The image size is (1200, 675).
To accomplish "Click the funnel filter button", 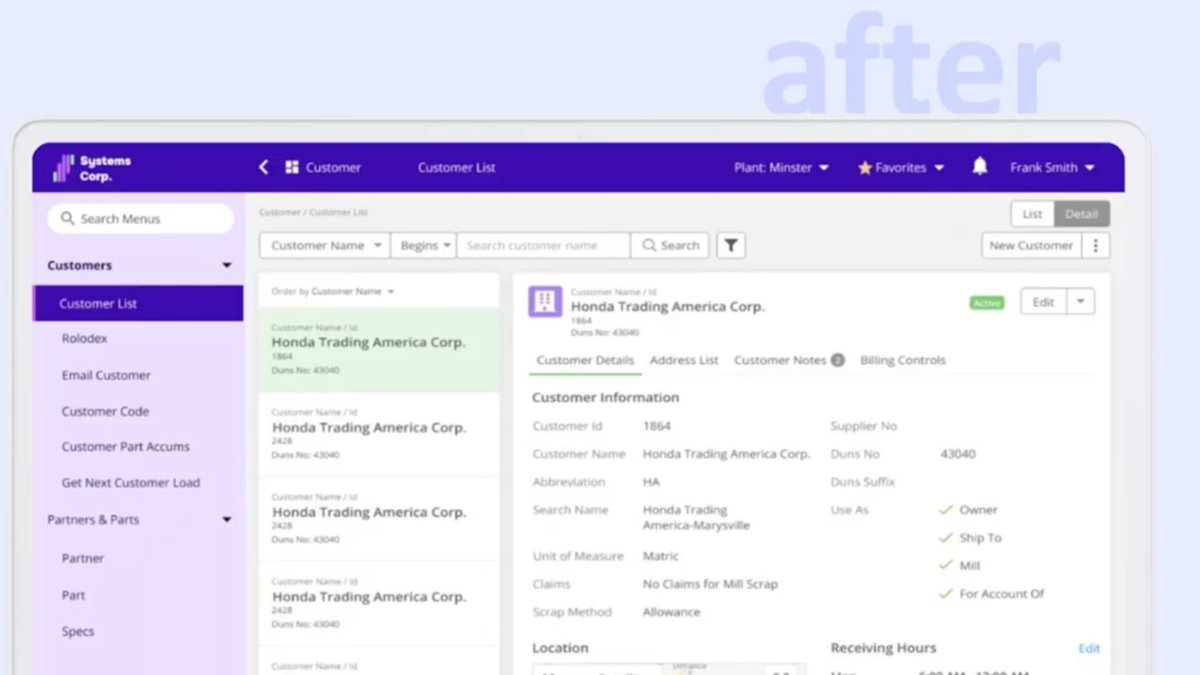I will [x=731, y=245].
